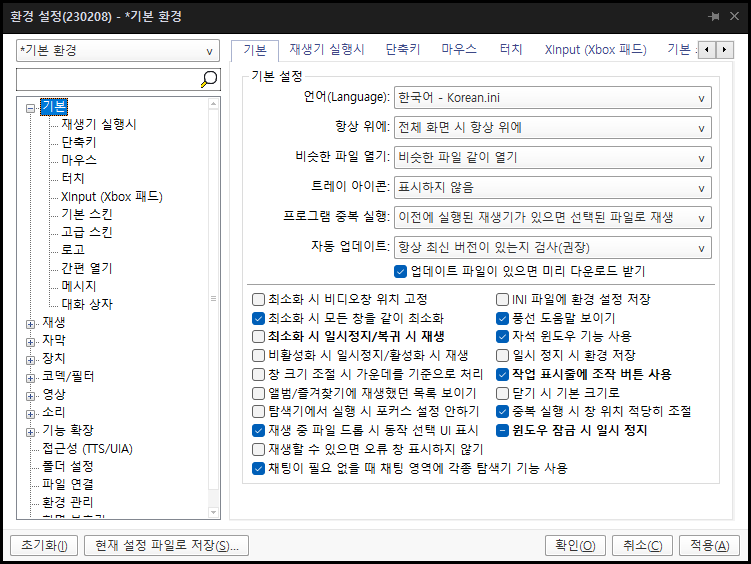Image resolution: width=751 pixels, height=564 pixels.
Task: Click the settings search input field
Action: [108, 79]
